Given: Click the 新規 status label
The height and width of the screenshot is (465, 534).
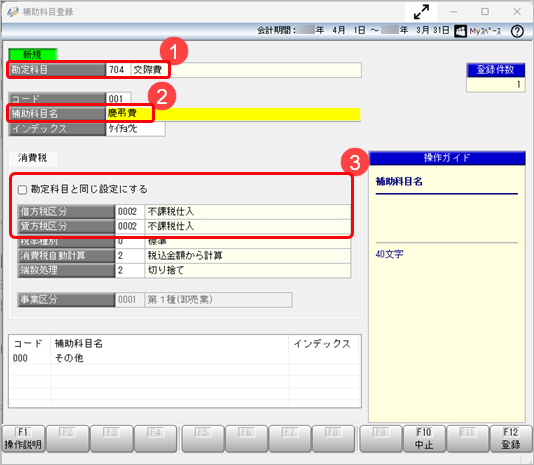Looking at the screenshot, I should tap(33, 54).
